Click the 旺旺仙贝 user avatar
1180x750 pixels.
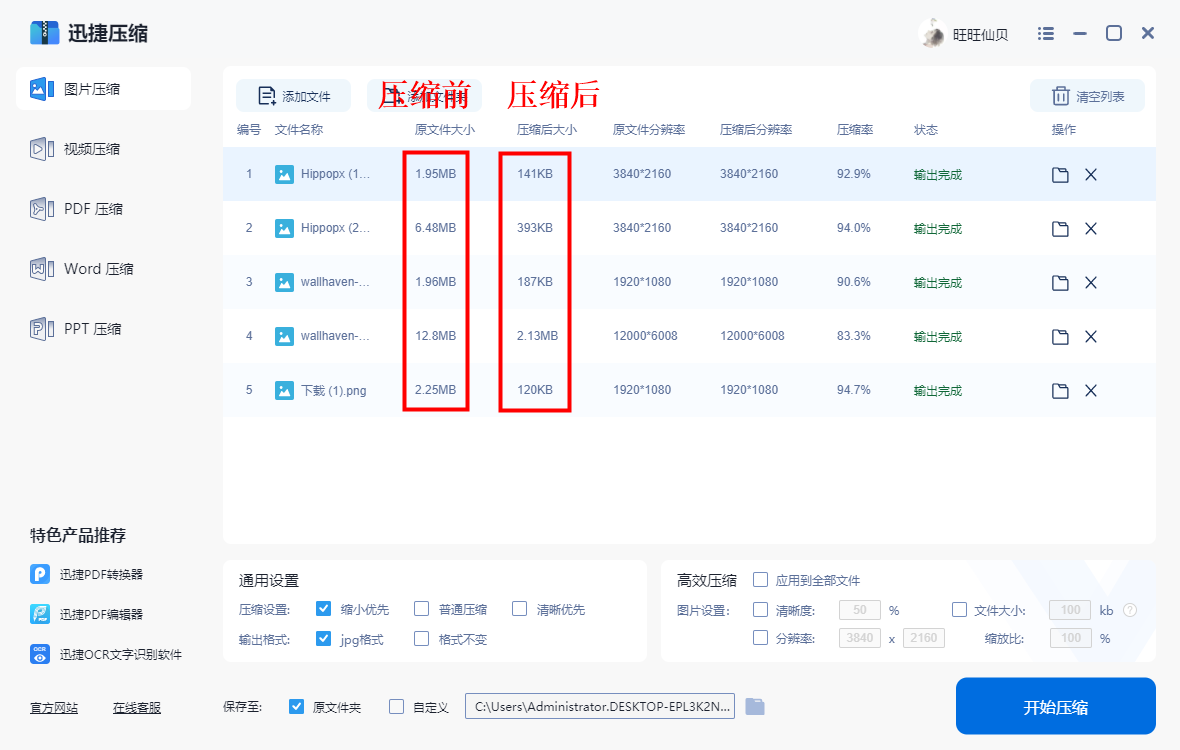coord(931,32)
